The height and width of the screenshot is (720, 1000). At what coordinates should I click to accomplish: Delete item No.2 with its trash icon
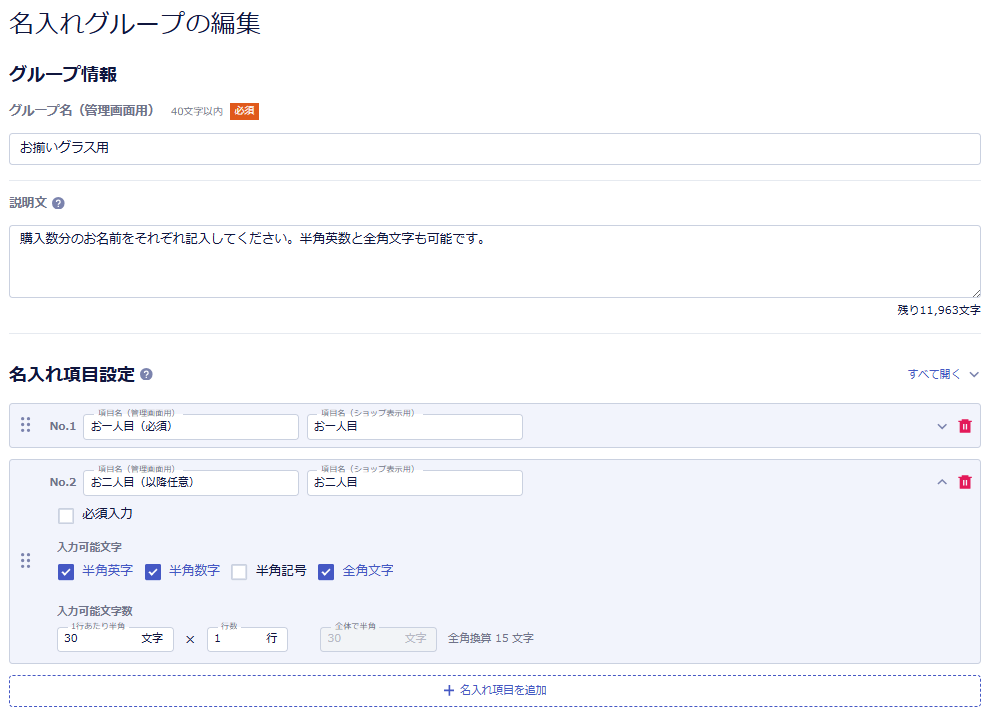pos(965,482)
